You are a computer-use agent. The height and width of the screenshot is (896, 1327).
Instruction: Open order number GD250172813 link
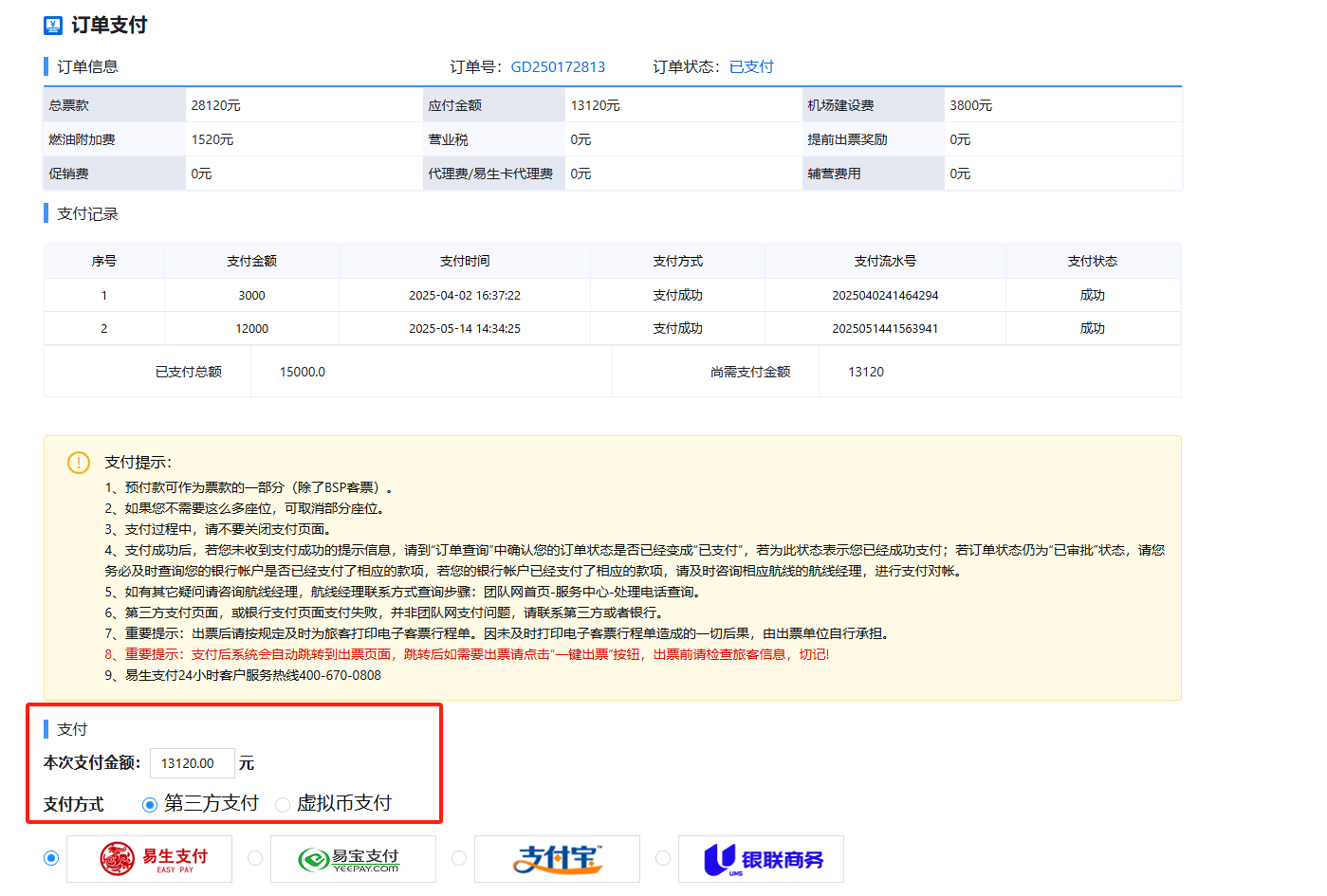[558, 67]
